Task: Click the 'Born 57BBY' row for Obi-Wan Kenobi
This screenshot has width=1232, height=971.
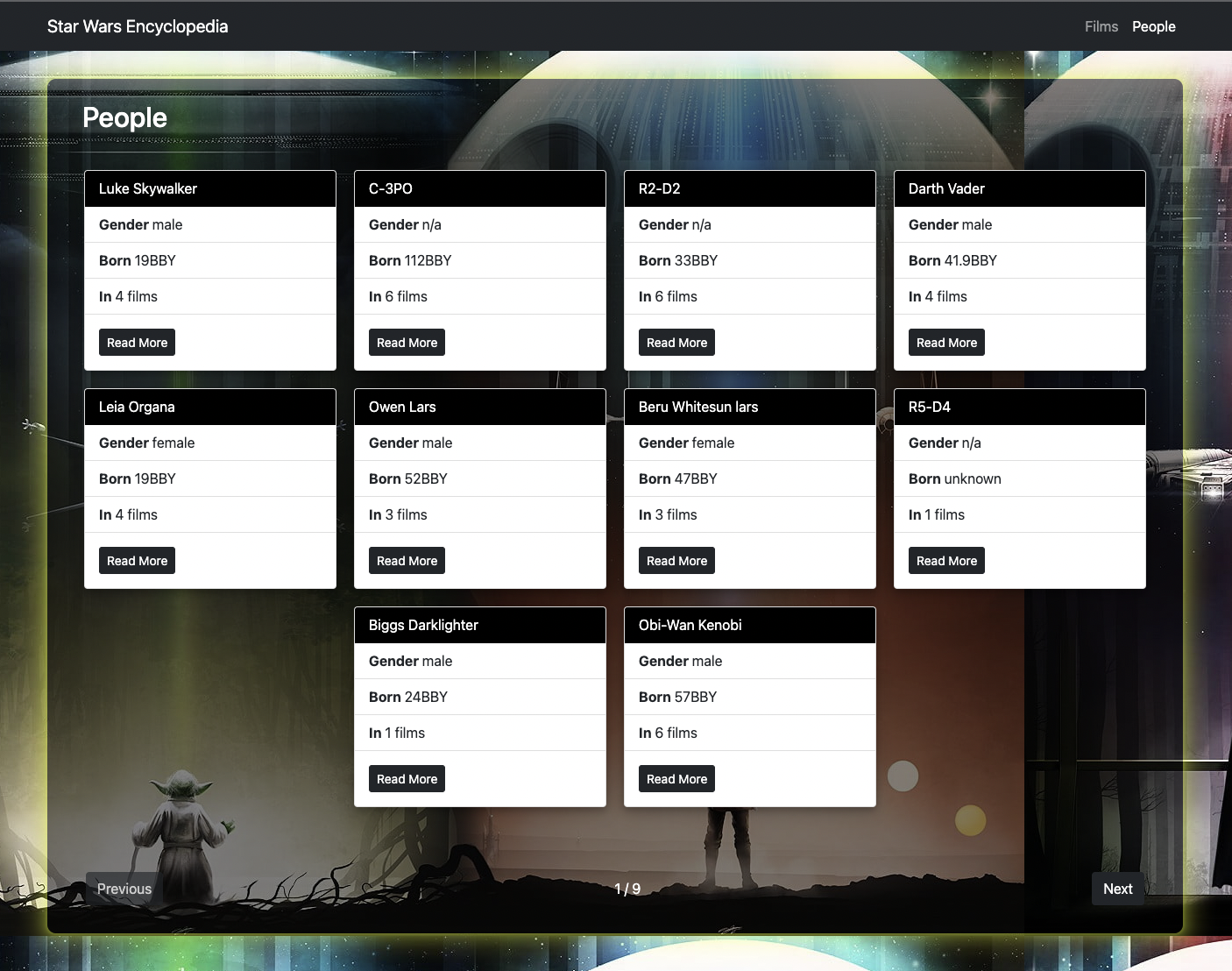Action: 750,697
